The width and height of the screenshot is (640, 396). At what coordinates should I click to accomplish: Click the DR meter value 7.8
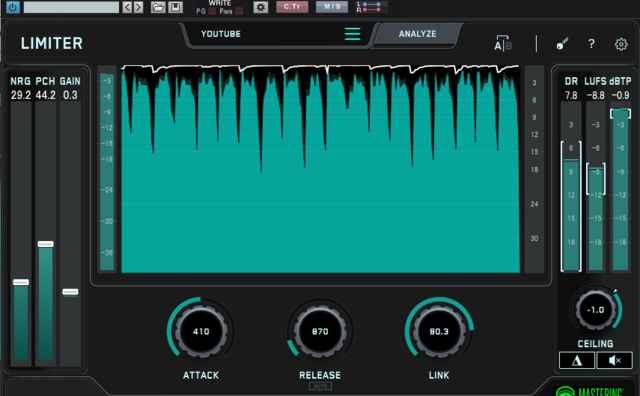(x=571, y=96)
